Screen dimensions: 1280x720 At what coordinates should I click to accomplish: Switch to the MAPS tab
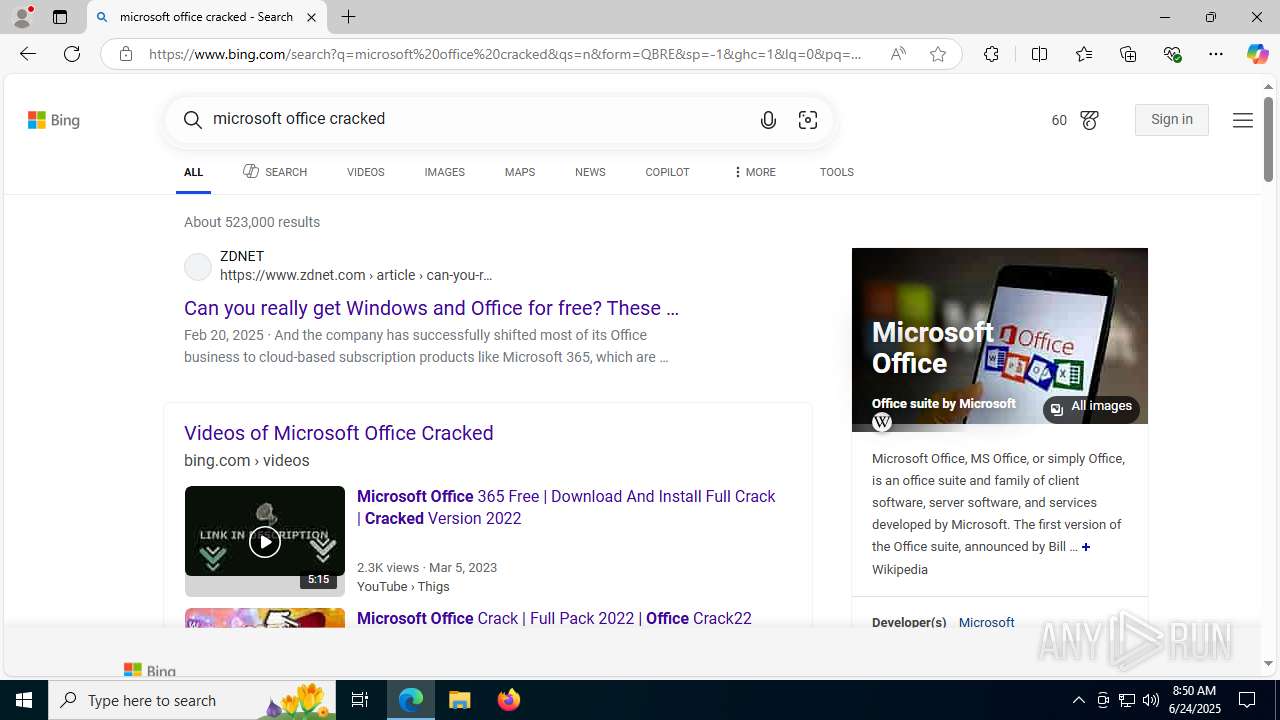click(x=519, y=172)
